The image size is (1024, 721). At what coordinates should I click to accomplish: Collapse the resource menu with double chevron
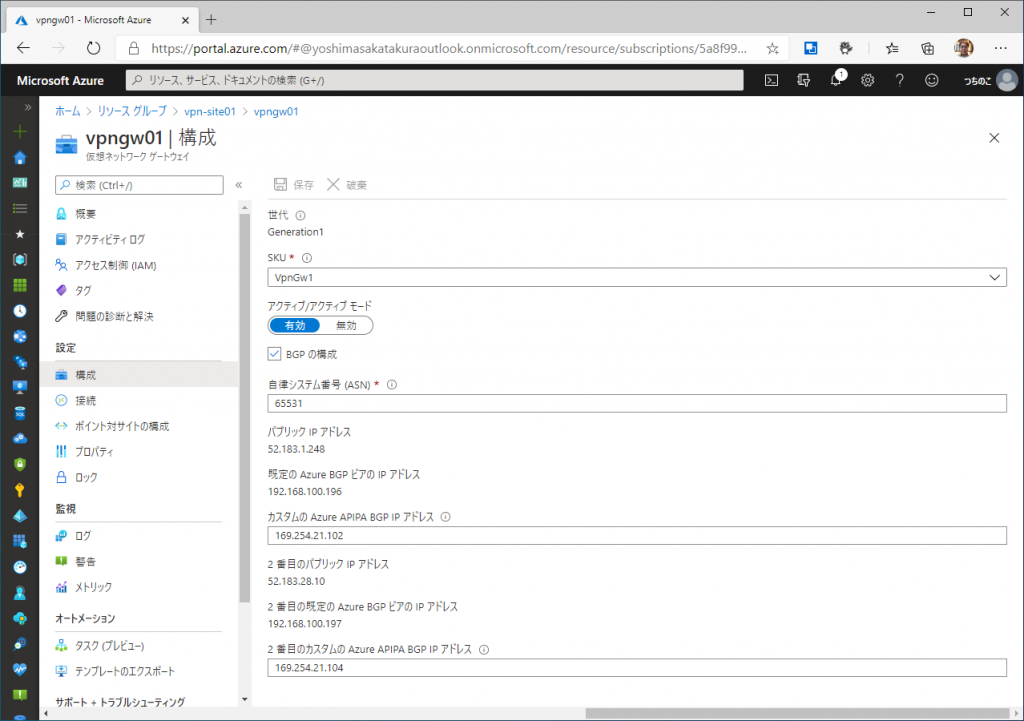point(239,185)
